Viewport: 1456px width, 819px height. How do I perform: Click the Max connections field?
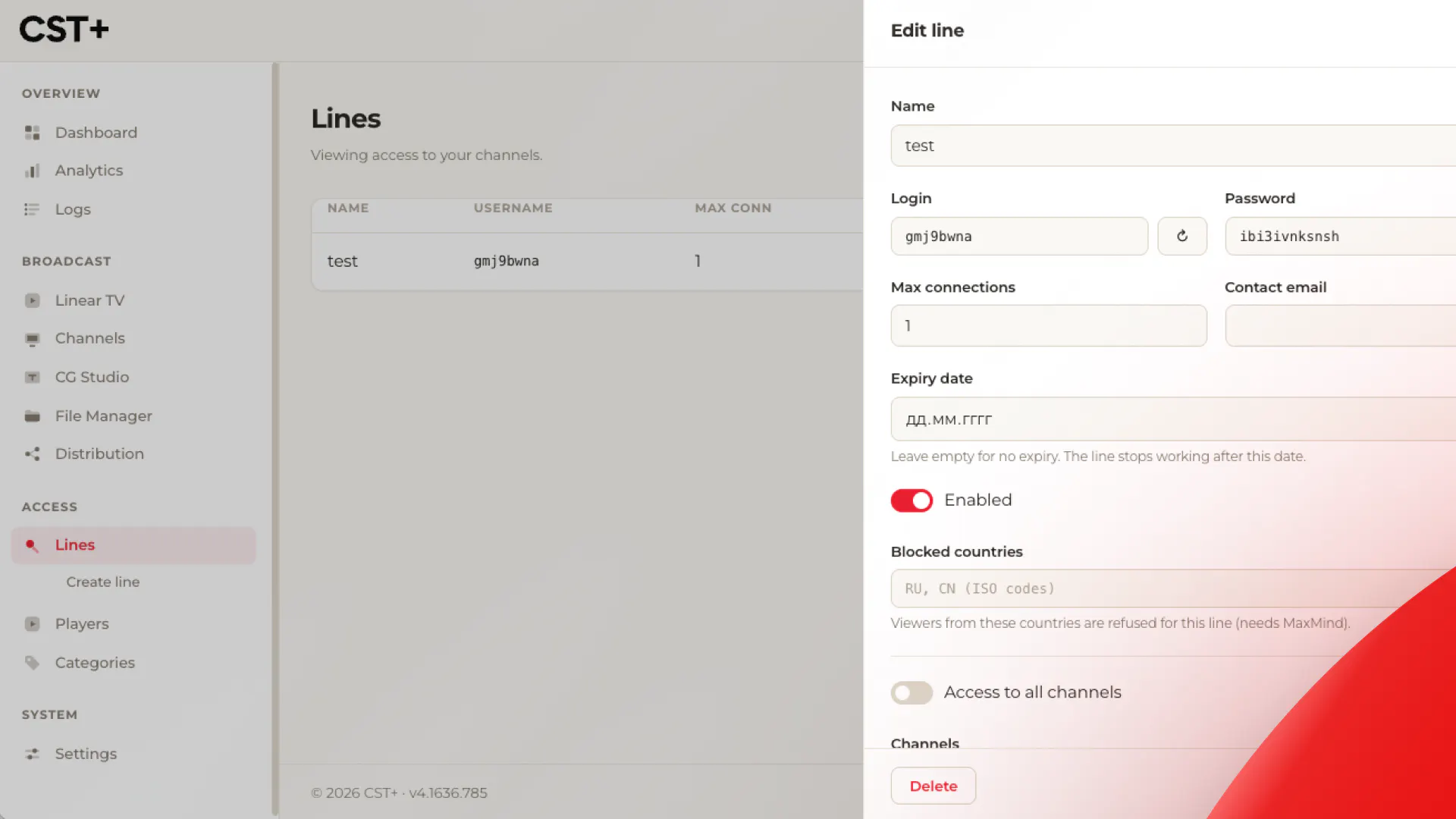click(1049, 325)
